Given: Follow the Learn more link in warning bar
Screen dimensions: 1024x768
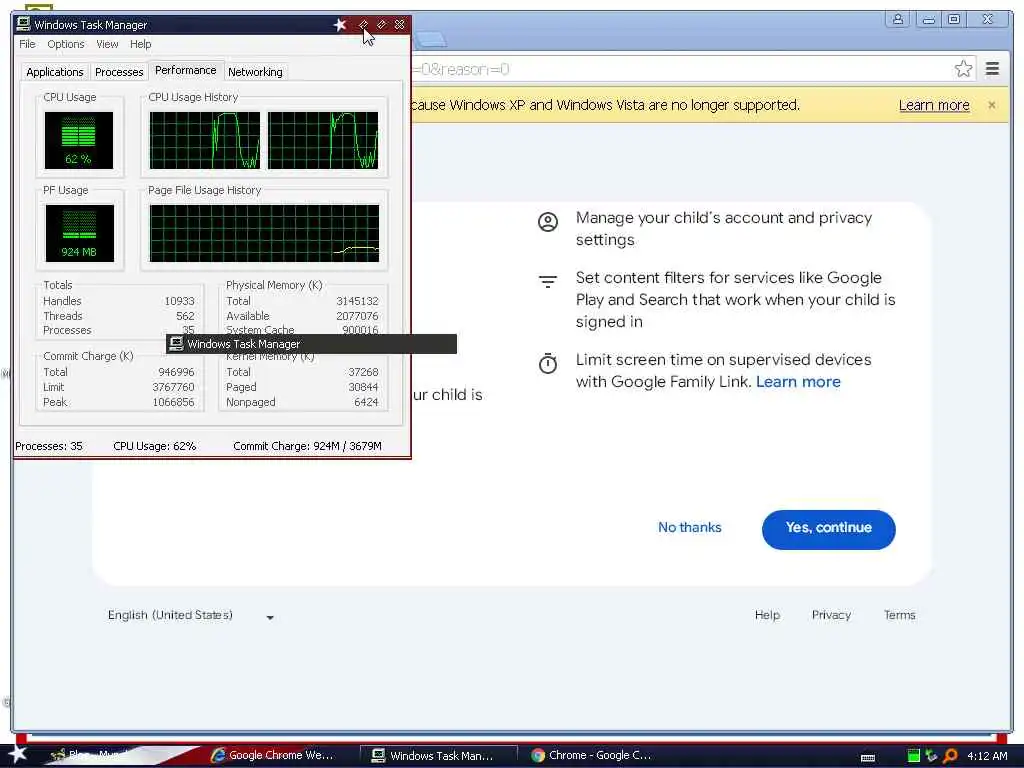Looking at the screenshot, I should click(934, 105).
